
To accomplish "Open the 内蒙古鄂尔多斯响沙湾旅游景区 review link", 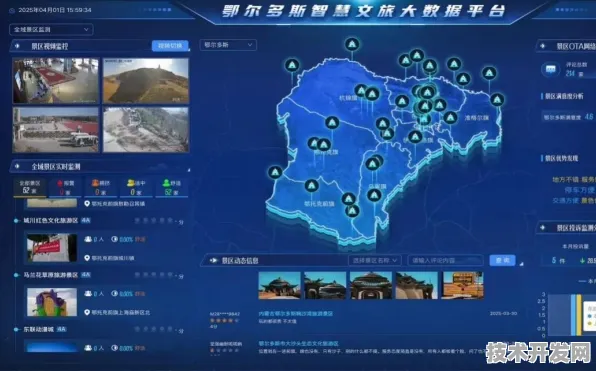I will 296,314.
